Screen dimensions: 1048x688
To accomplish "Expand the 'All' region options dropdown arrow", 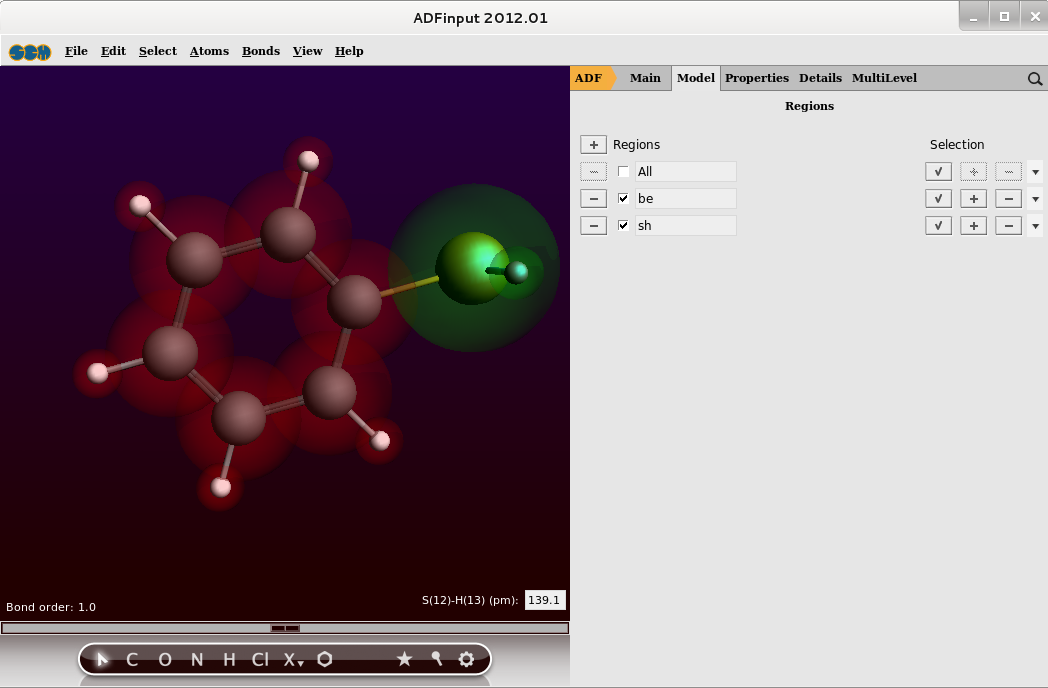I will tap(1035, 172).
